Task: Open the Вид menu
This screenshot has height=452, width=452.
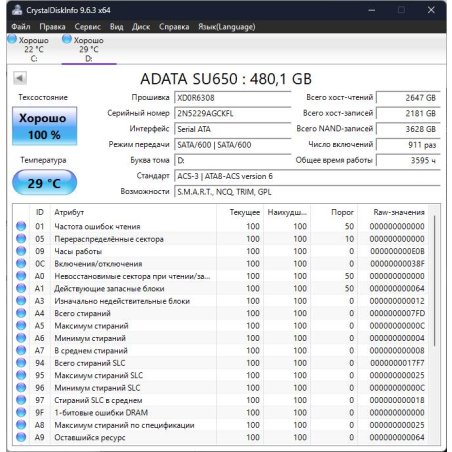Action: (117, 27)
